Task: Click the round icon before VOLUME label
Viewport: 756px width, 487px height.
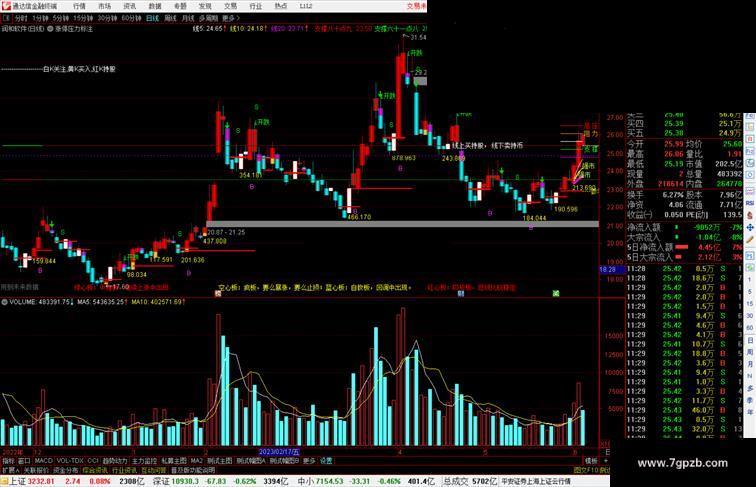Action: tap(4, 302)
